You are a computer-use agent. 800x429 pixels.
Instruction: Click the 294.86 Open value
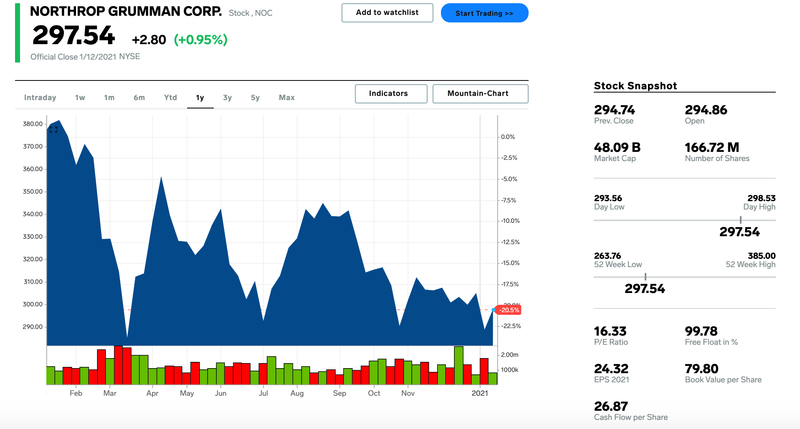click(706, 110)
